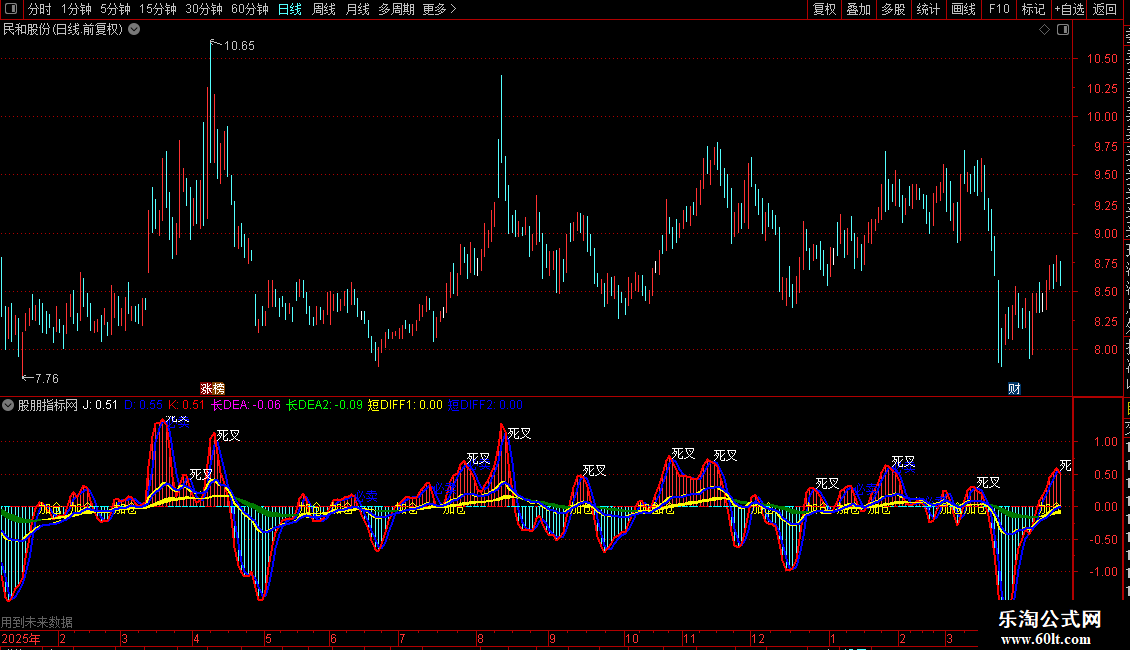1130x650 pixels.
Task: Open 多股 multi-stock view
Action: (894, 9)
